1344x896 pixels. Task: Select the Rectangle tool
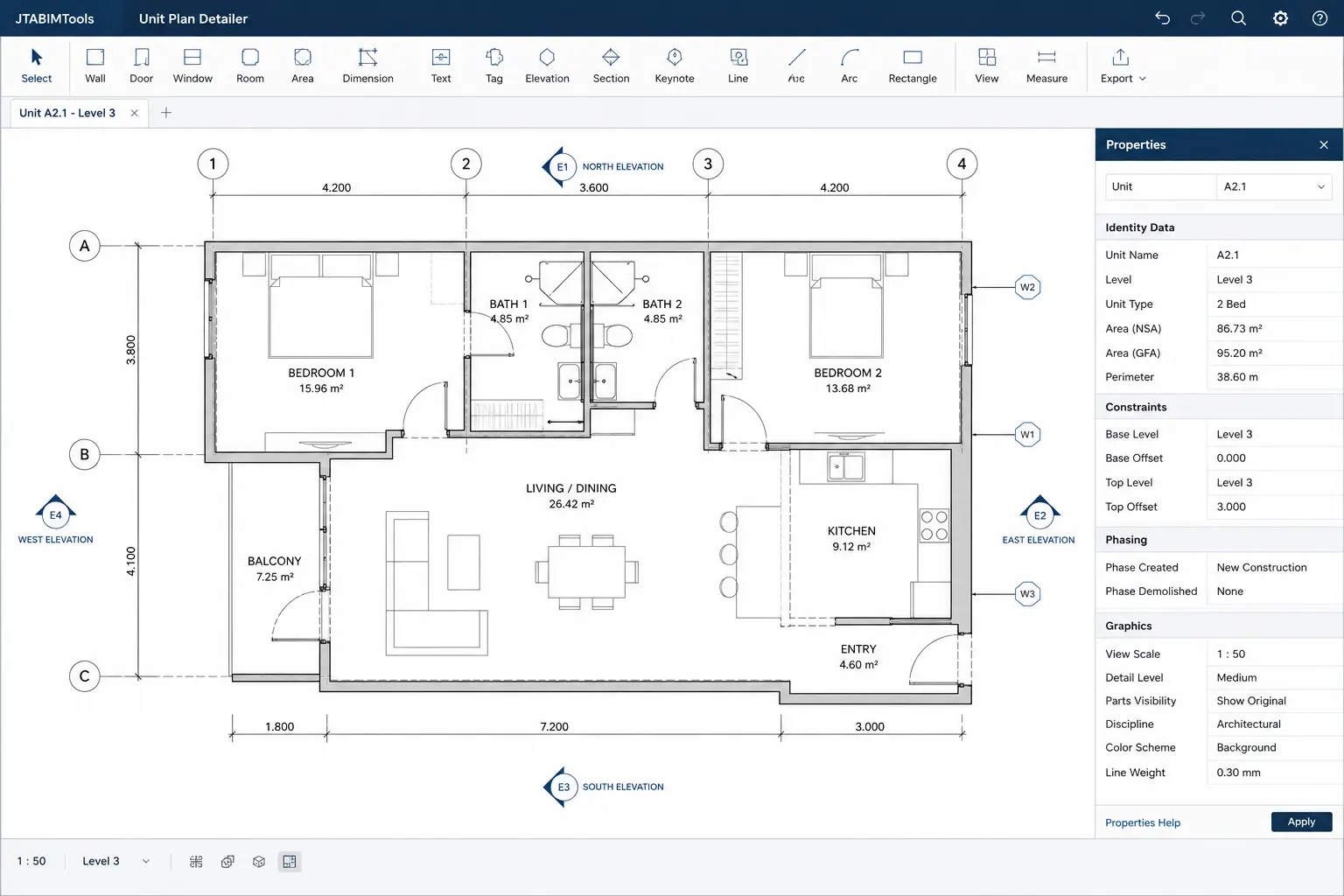tap(913, 66)
